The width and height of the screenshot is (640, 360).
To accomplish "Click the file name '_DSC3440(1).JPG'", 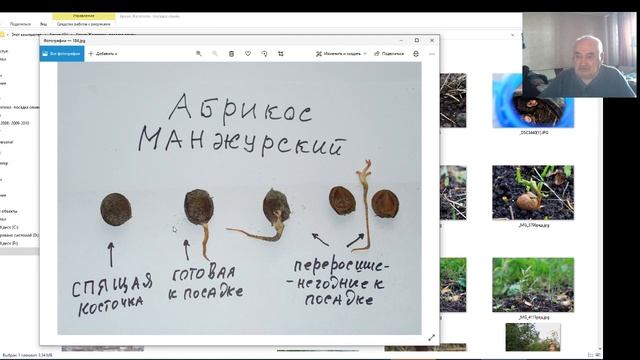I will tap(534, 133).
